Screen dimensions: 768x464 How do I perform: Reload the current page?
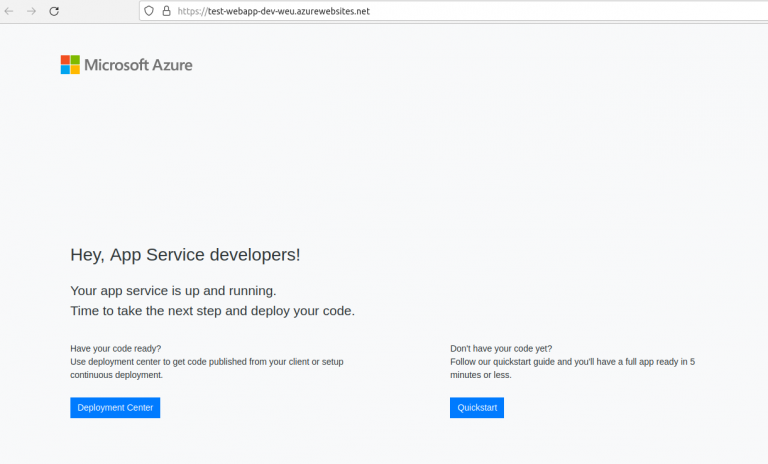(x=54, y=11)
